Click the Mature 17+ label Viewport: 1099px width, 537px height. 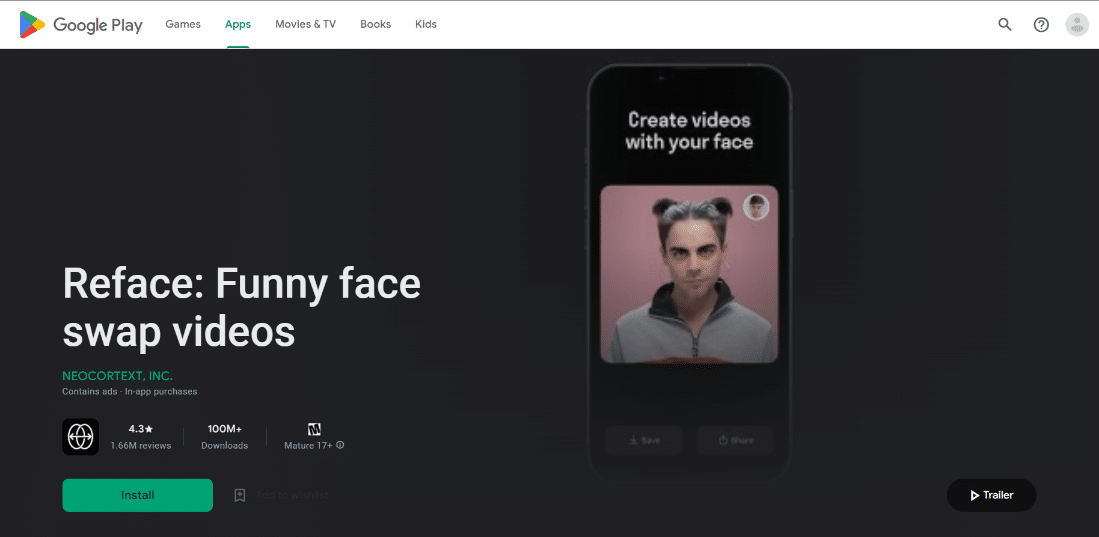coord(308,446)
